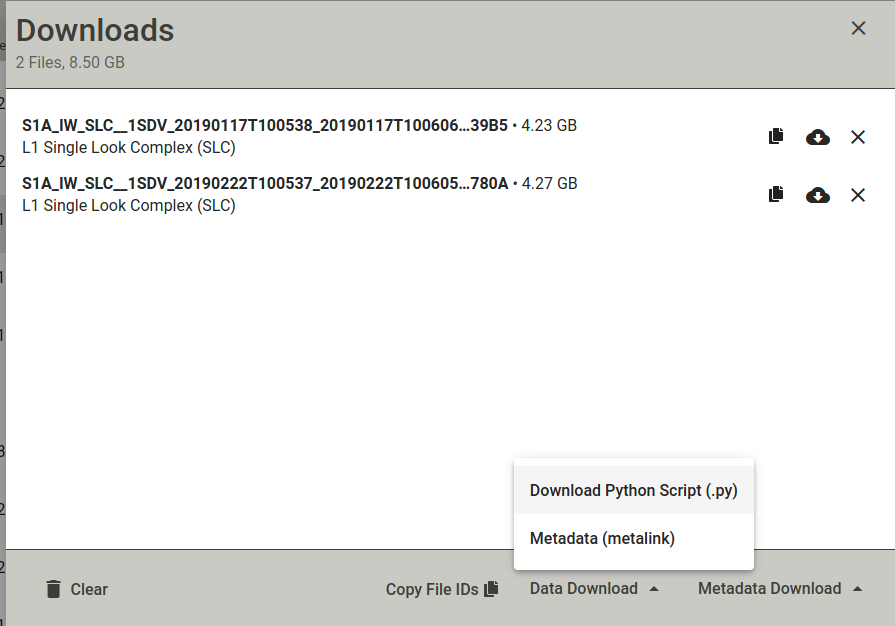Remove the 780A file from download queue
895x626 pixels.
pyautogui.click(x=858, y=195)
